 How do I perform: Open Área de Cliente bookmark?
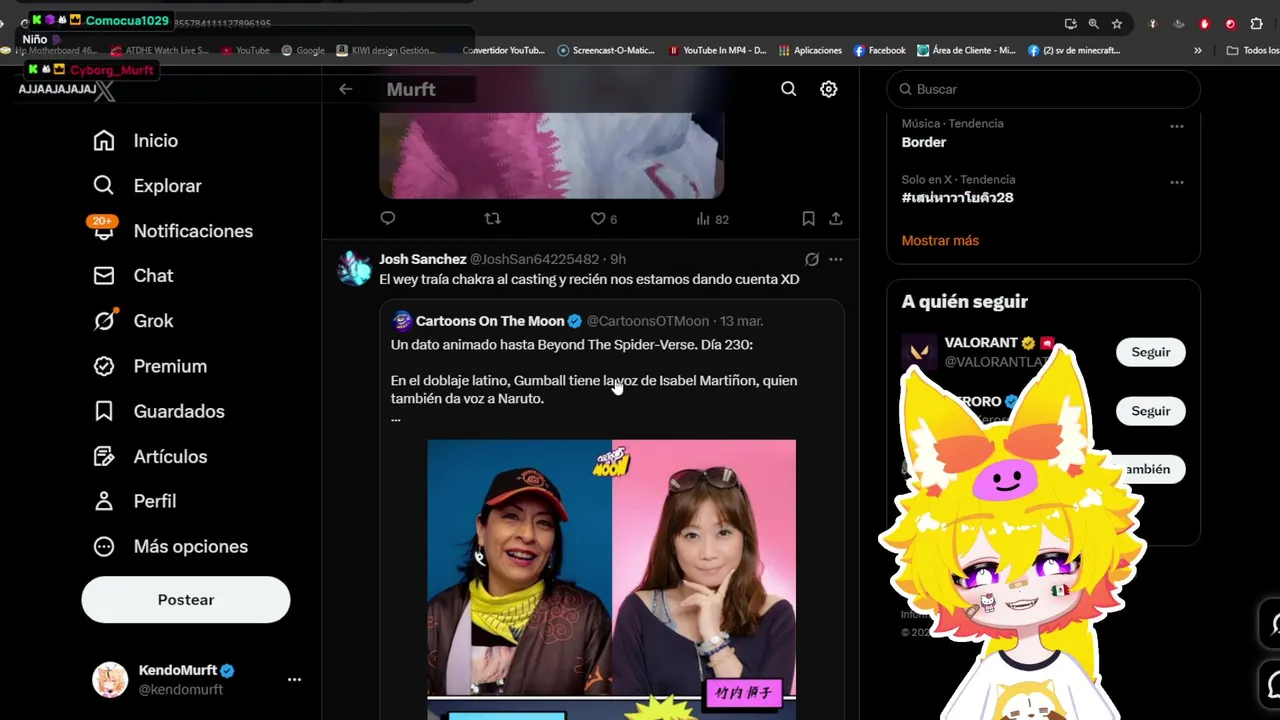967,50
